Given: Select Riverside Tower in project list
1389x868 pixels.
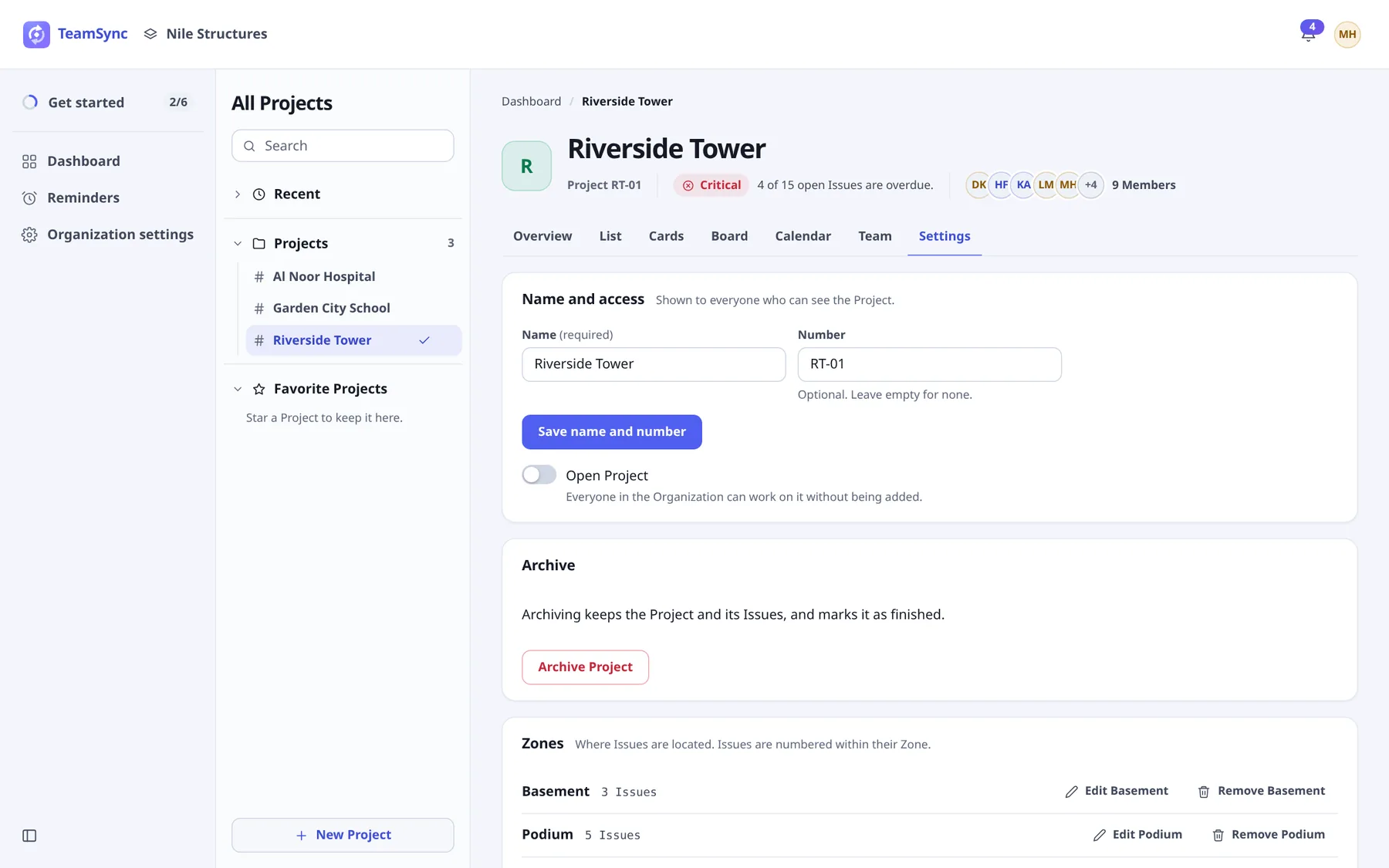Looking at the screenshot, I should click(x=353, y=340).
